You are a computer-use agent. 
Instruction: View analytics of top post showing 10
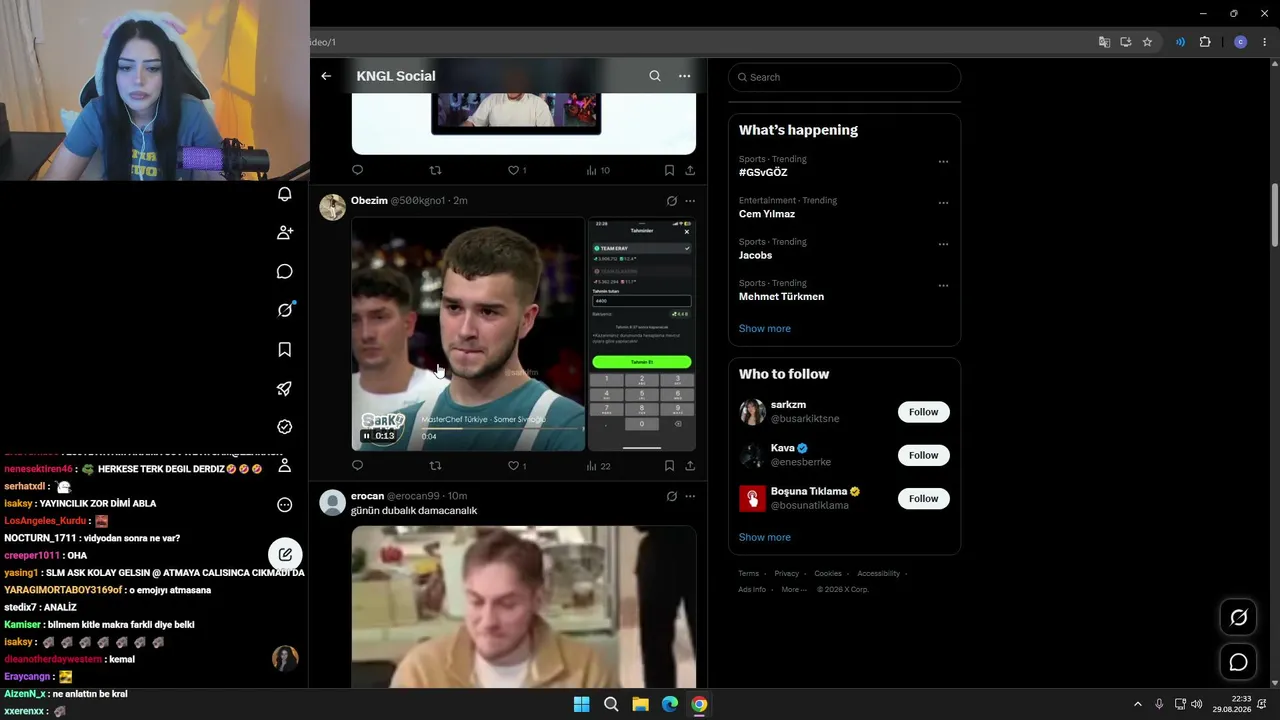point(598,170)
